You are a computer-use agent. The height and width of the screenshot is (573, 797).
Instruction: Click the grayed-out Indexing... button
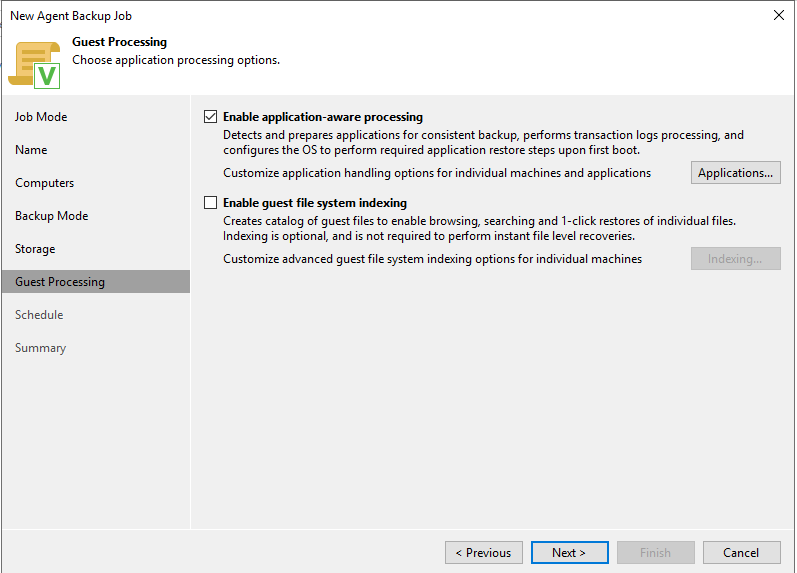coord(735,259)
